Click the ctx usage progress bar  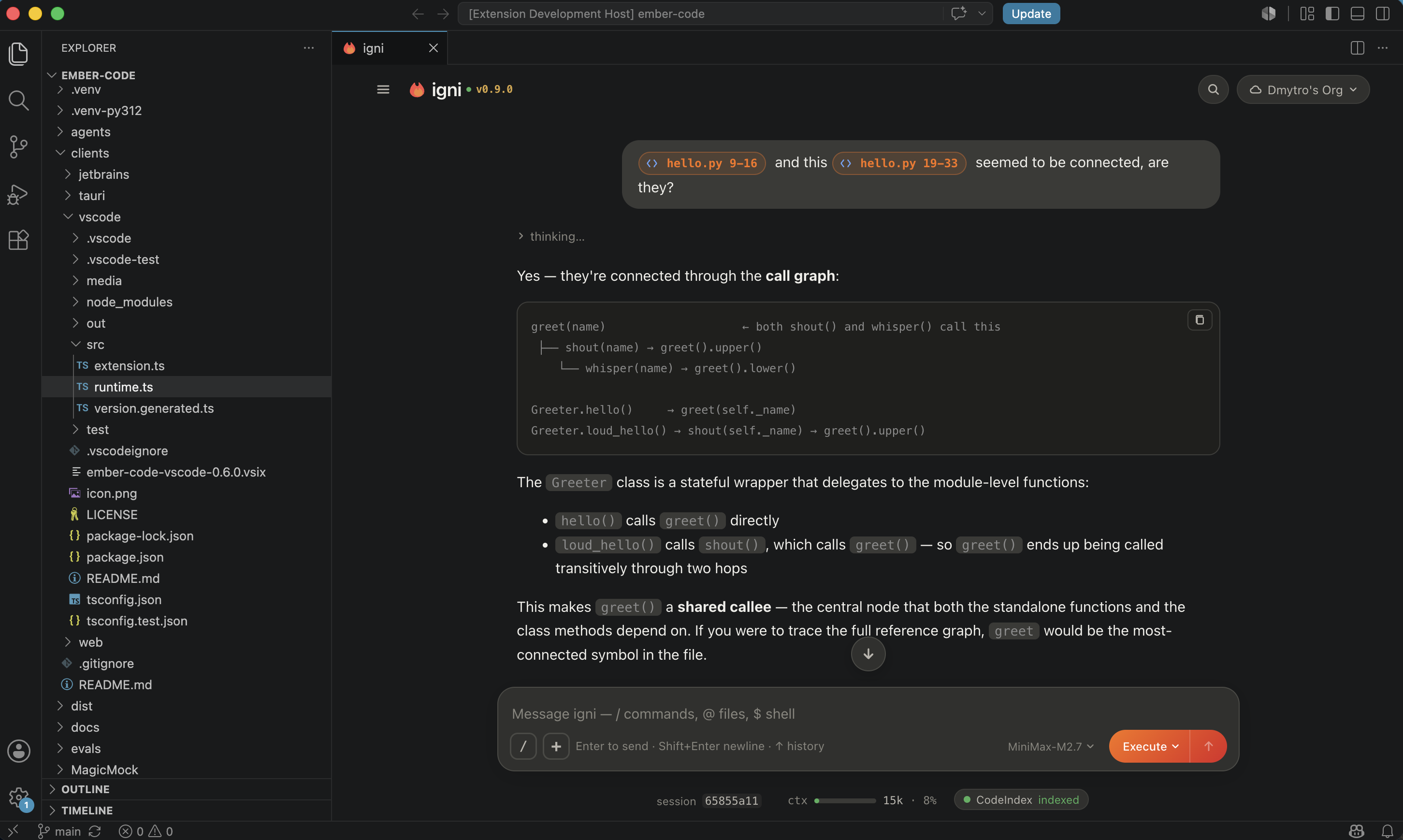[844, 800]
